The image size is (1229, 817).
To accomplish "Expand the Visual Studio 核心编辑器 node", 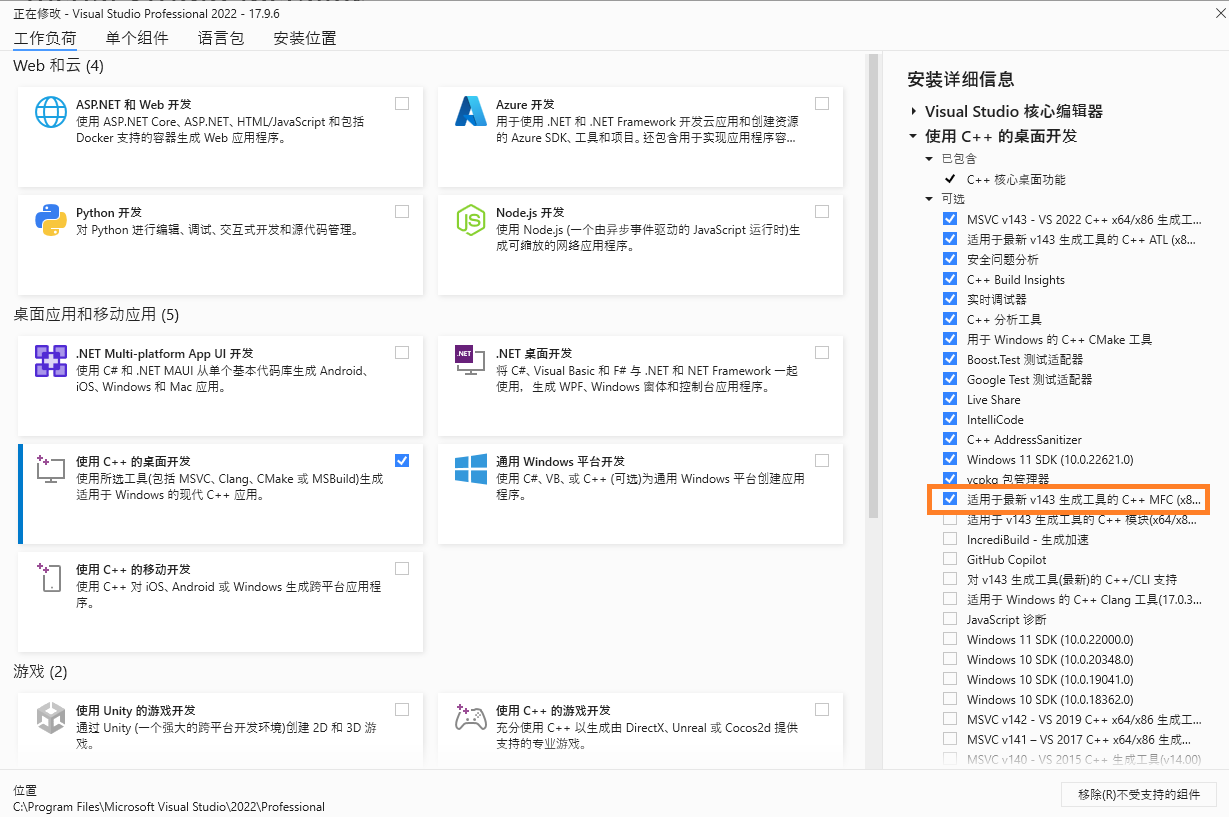I will [913, 111].
